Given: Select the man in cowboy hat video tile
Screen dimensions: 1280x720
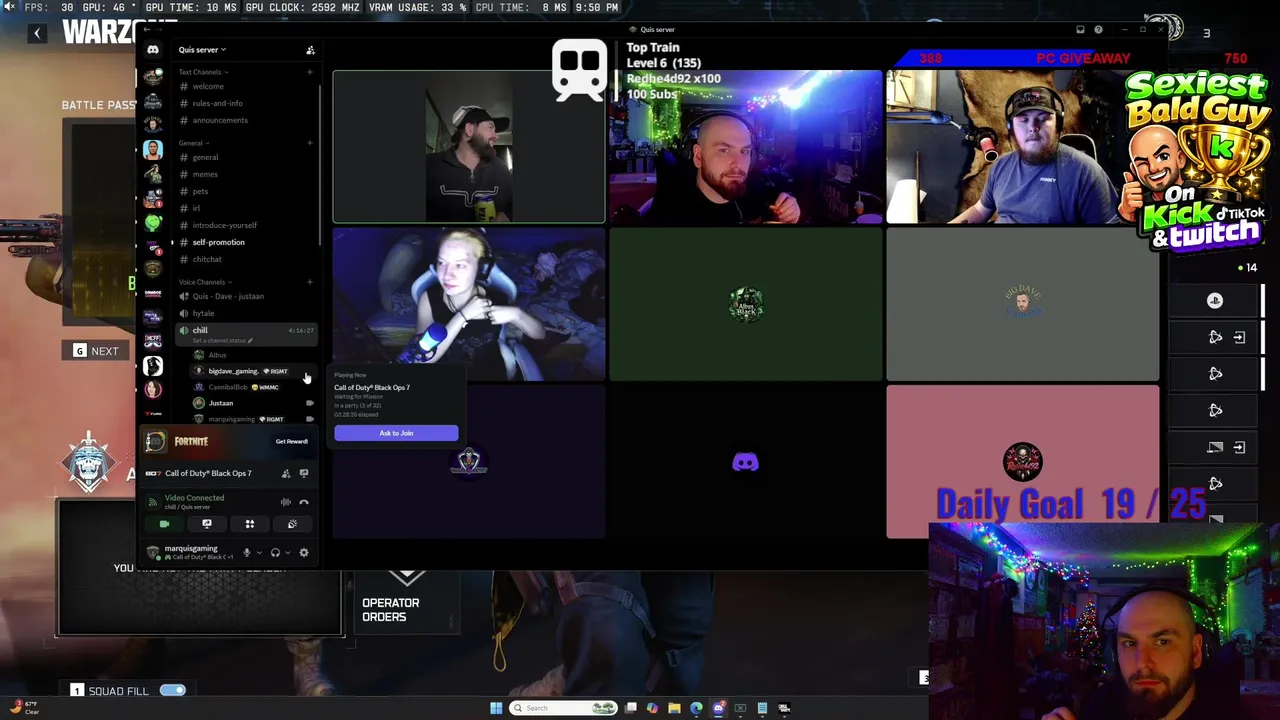Looking at the screenshot, I should click(469, 146).
